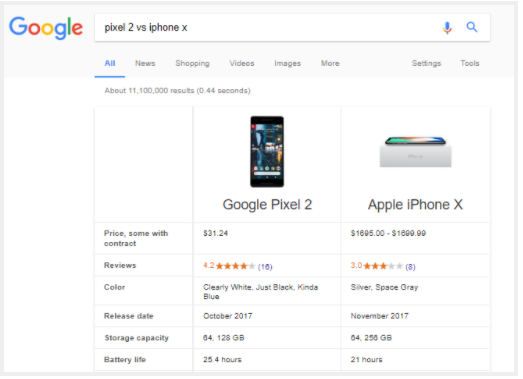Switch to the News tab
Viewport: 523px width, 379px height.
(x=145, y=63)
